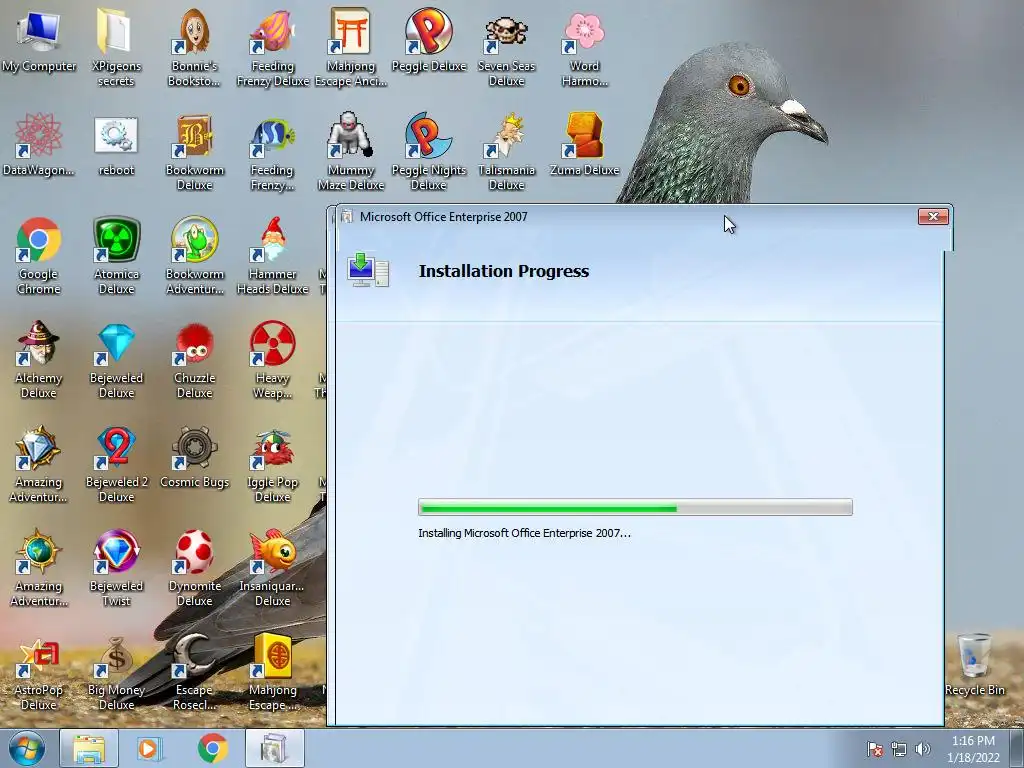Open the XPigeons secrets folder

coord(116,47)
